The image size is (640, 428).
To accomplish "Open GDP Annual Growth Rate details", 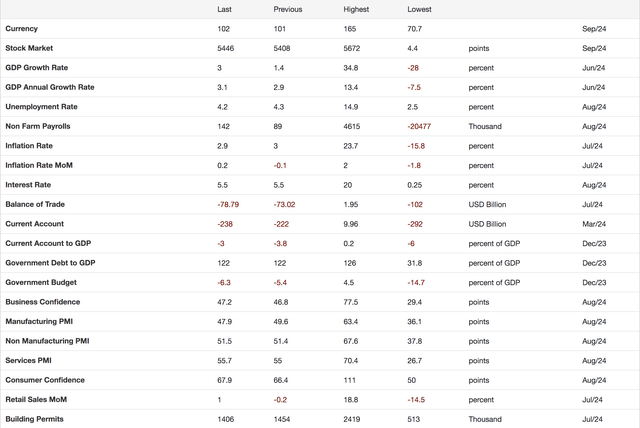I will click(x=50, y=87).
